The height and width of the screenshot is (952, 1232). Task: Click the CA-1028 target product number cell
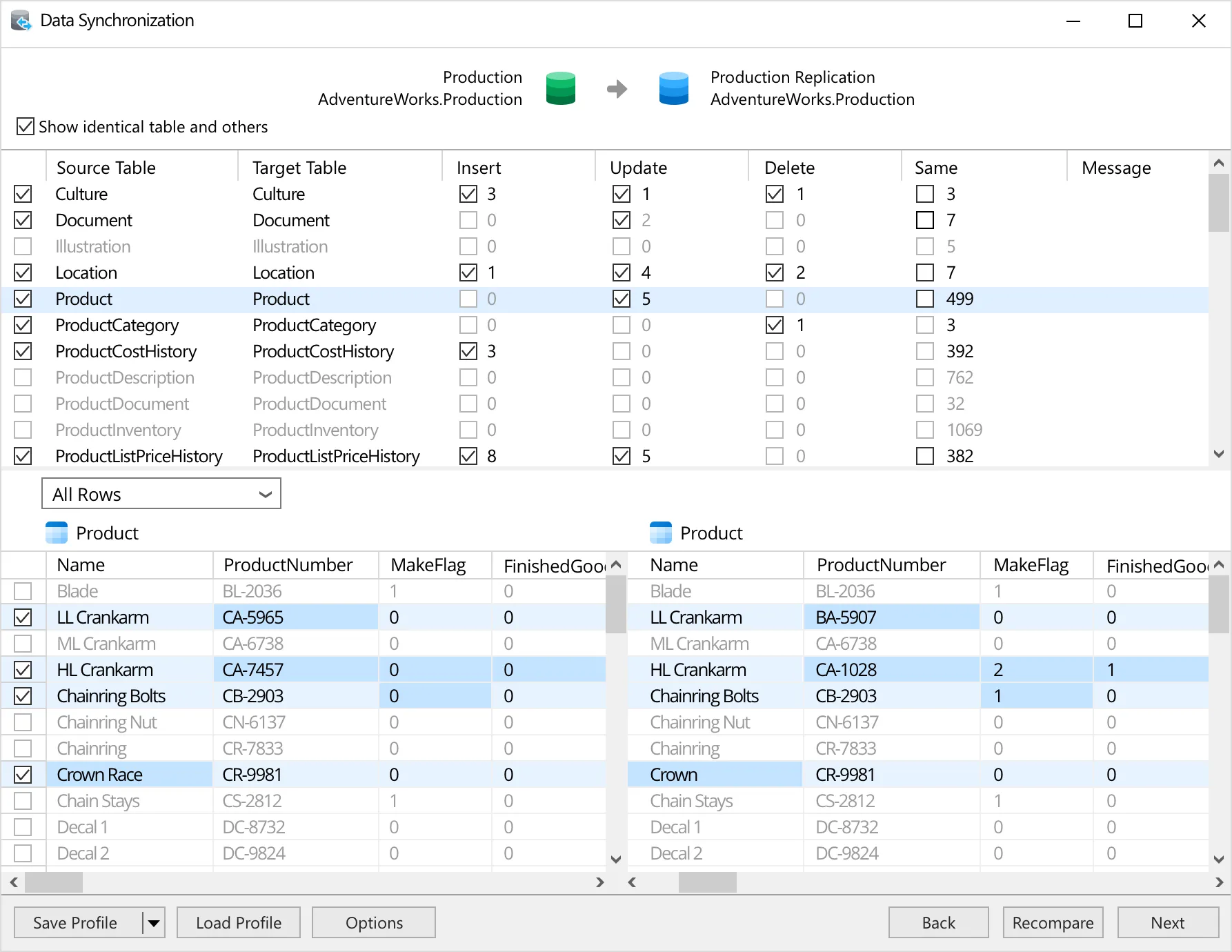point(891,670)
